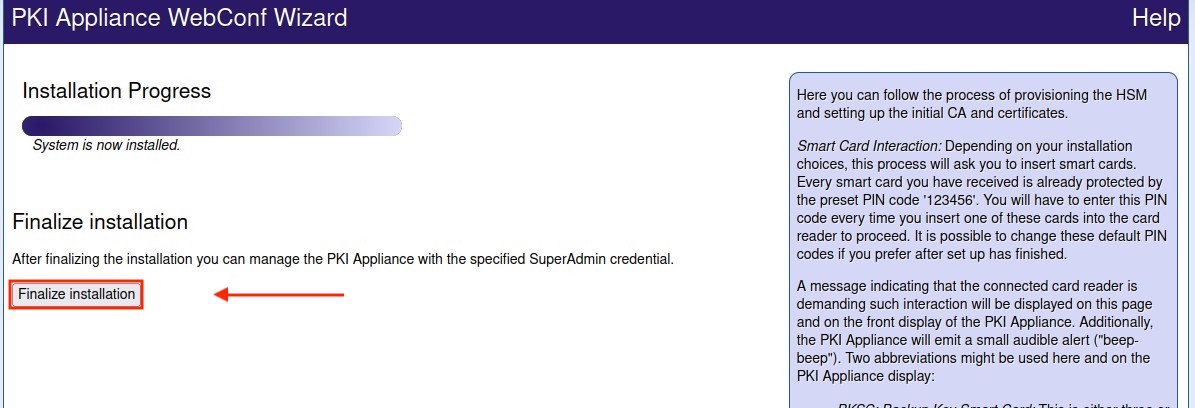Click the PKI Appliance WebConf Wizard title

[180, 17]
